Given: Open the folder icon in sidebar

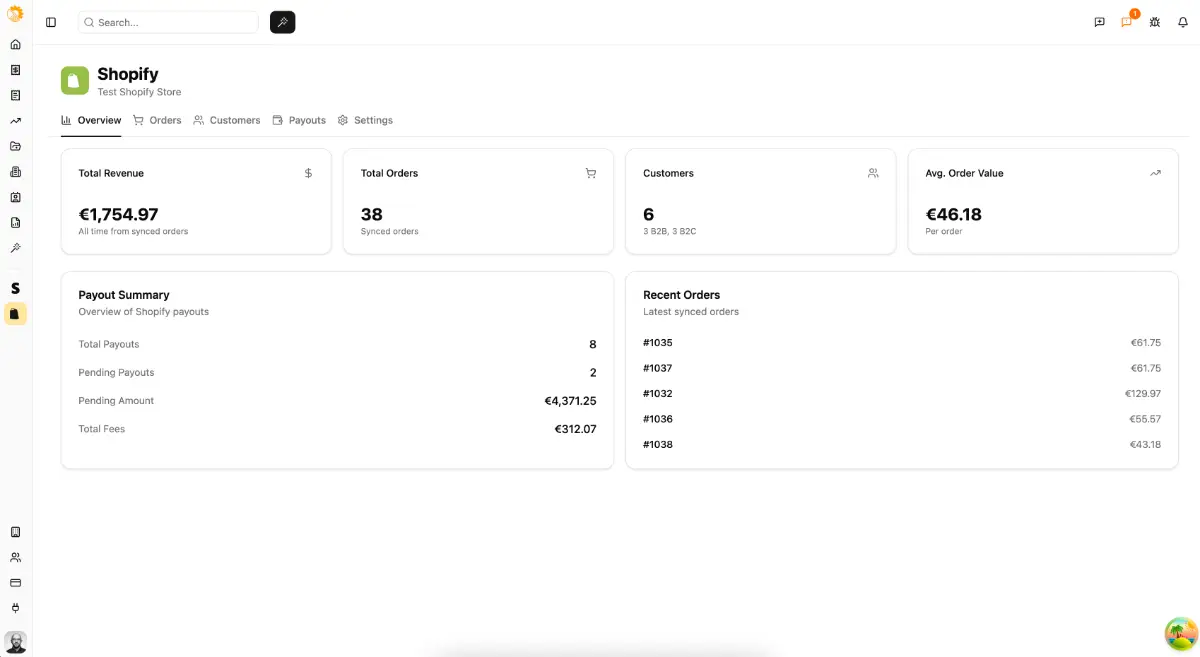Looking at the screenshot, I should pos(15,146).
